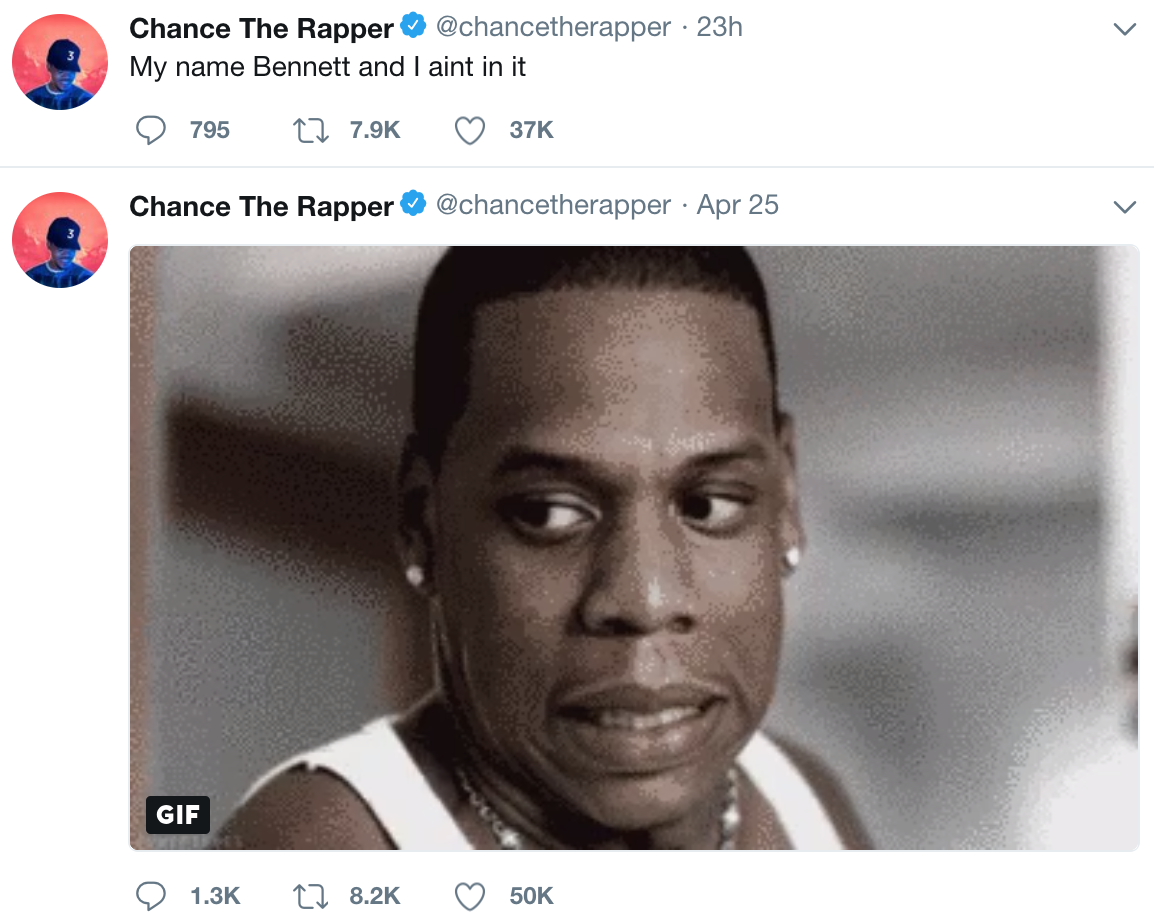
Task: Open avatar of the first tweet
Action: tap(60, 62)
